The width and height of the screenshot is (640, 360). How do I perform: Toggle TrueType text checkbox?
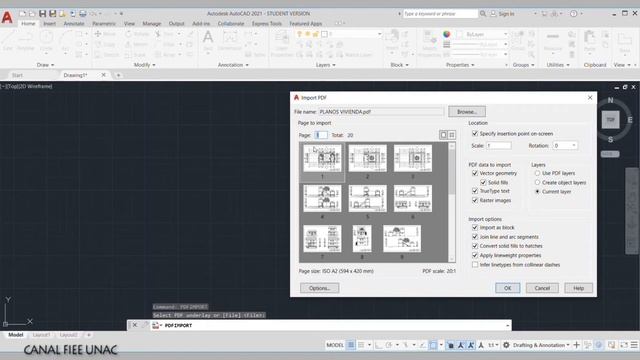[x=475, y=191]
